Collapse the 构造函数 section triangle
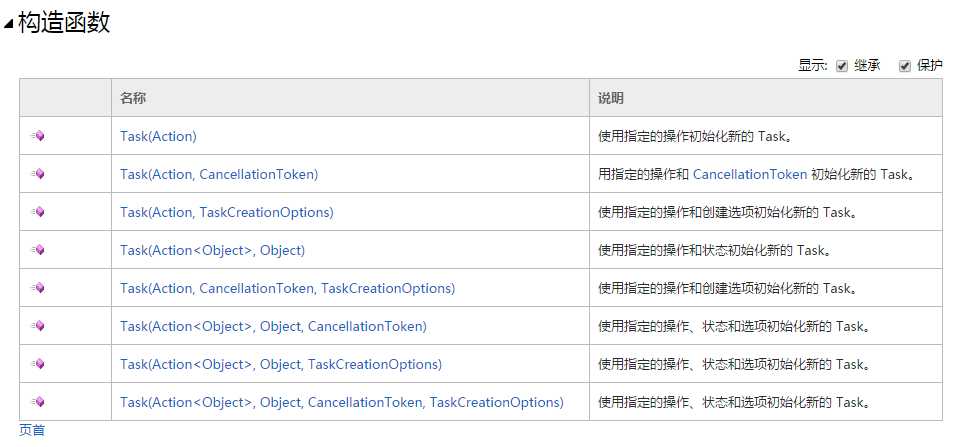The height and width of the screenshot is (447, 955). 9,26
